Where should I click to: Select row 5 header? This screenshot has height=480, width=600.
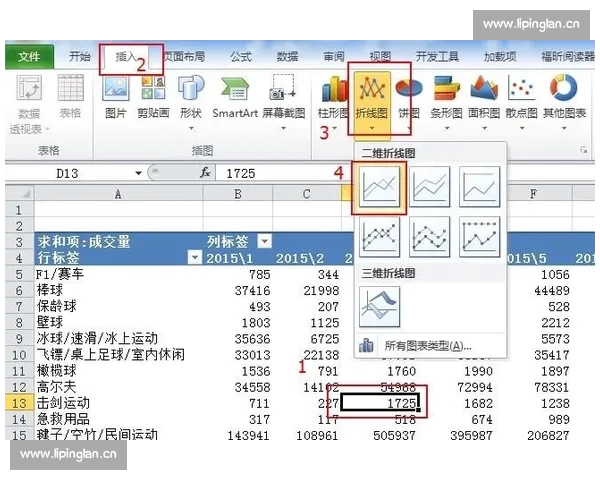(x=20, y=274)
